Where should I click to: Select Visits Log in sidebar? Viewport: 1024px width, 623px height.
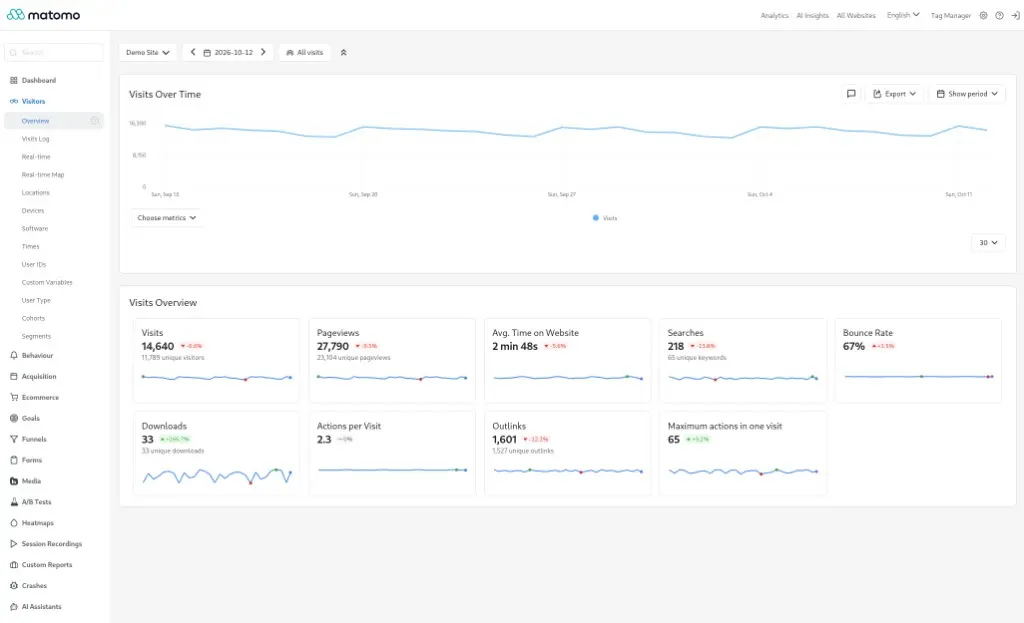click(35, 138)
